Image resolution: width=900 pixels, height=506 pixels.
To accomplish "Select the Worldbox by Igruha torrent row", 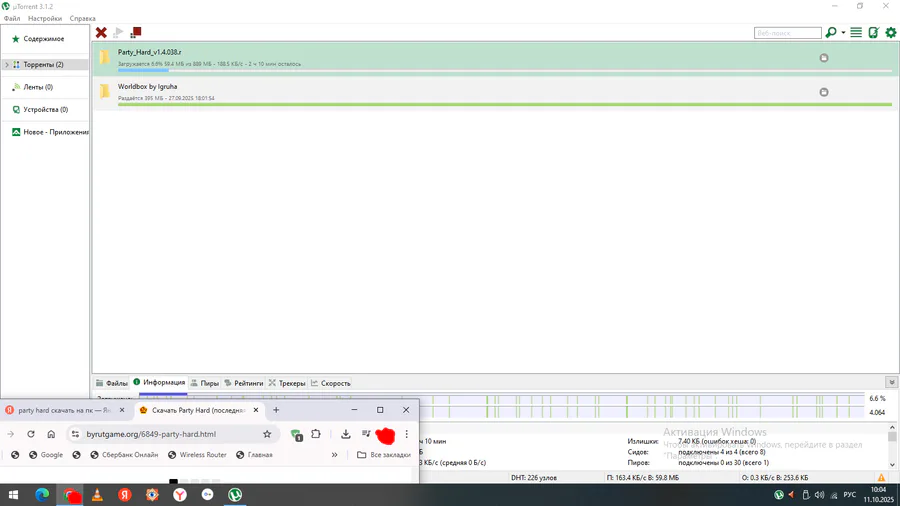I will (x=495, y=92).
